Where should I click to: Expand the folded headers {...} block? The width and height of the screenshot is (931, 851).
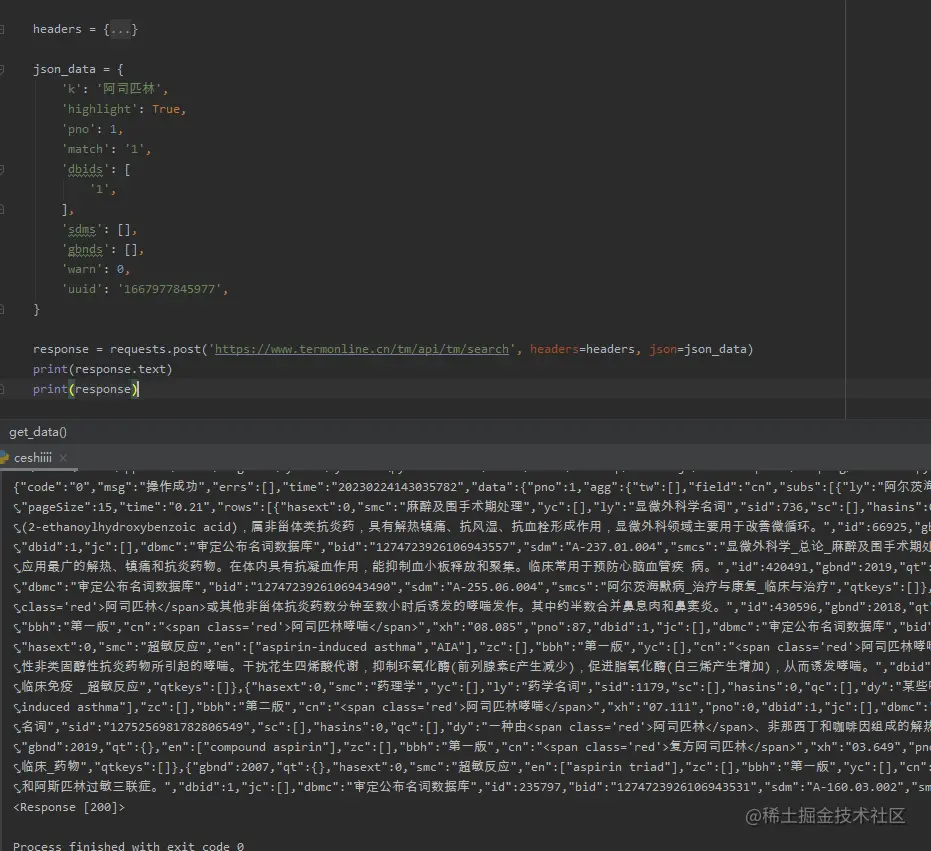(121, 29)
